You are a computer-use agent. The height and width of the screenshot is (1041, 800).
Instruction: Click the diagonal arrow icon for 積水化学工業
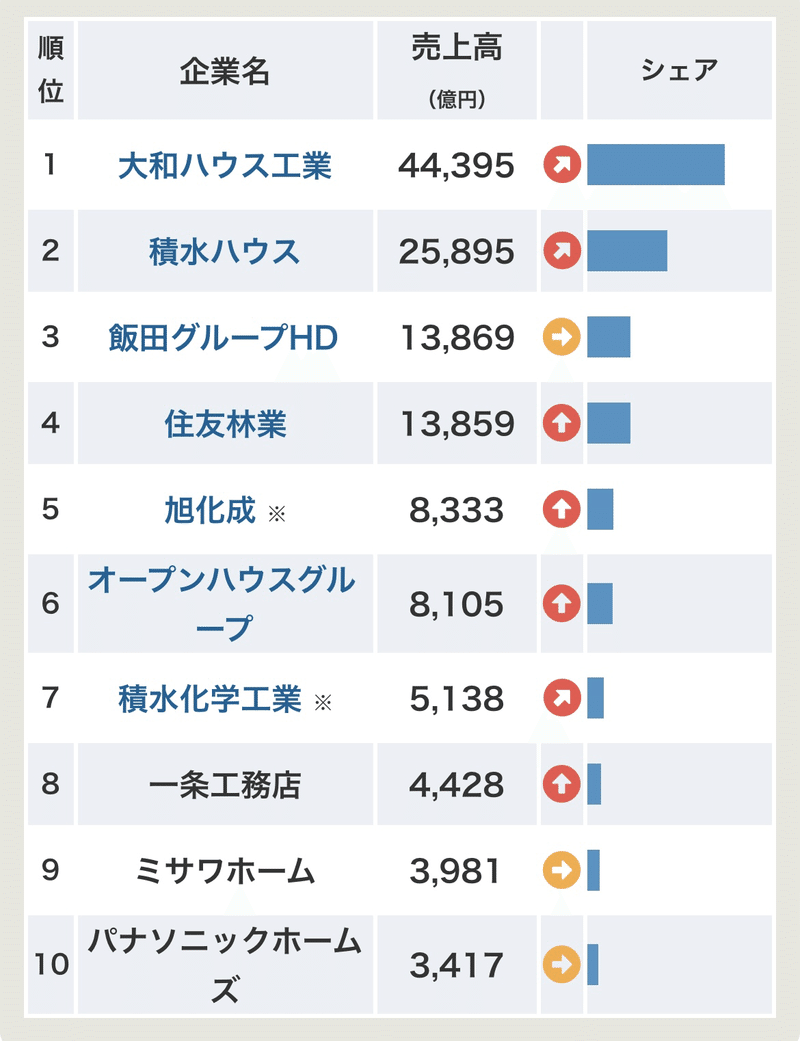[x=562, y=698]
